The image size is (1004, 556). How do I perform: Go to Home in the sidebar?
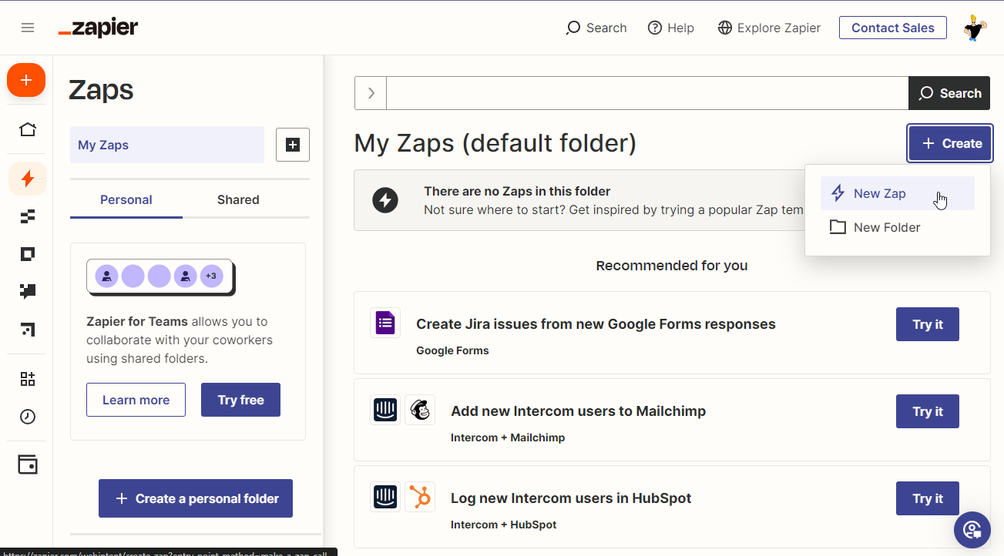click(28, 129)
